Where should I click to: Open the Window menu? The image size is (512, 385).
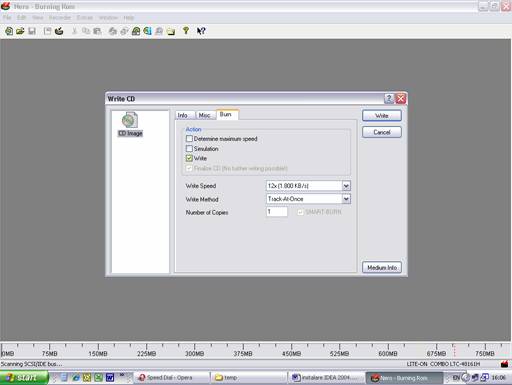pos(108,18)
